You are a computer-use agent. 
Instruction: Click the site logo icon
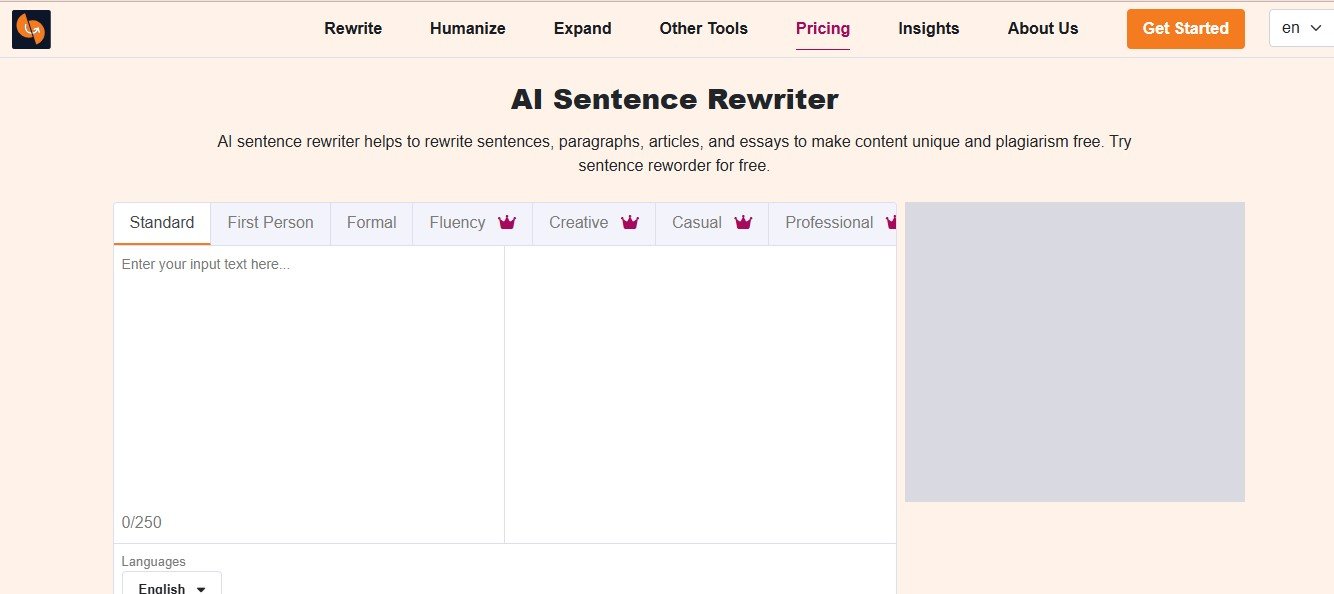point(31,30)
